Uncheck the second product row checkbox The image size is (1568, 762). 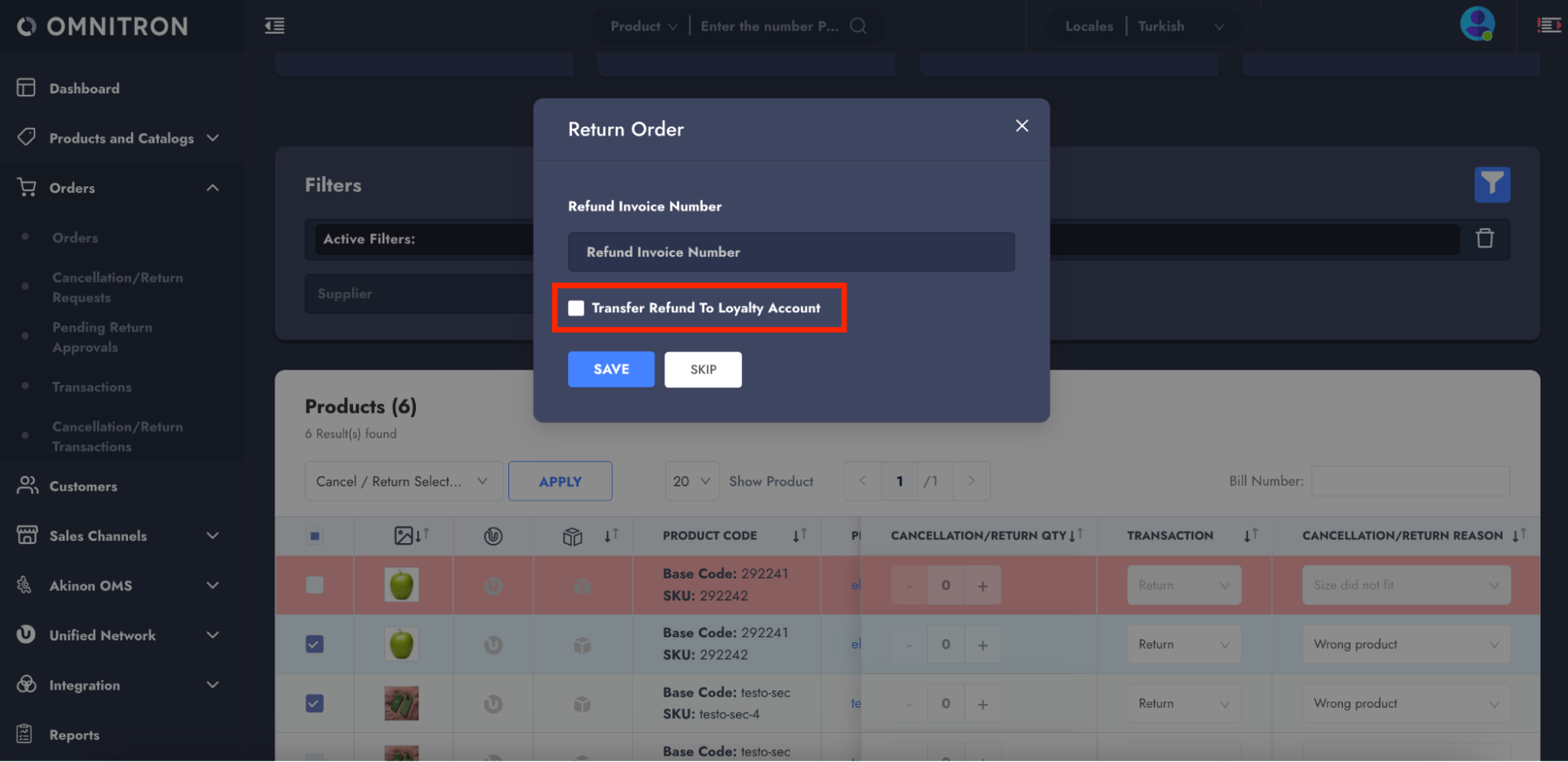click(315, 644)
